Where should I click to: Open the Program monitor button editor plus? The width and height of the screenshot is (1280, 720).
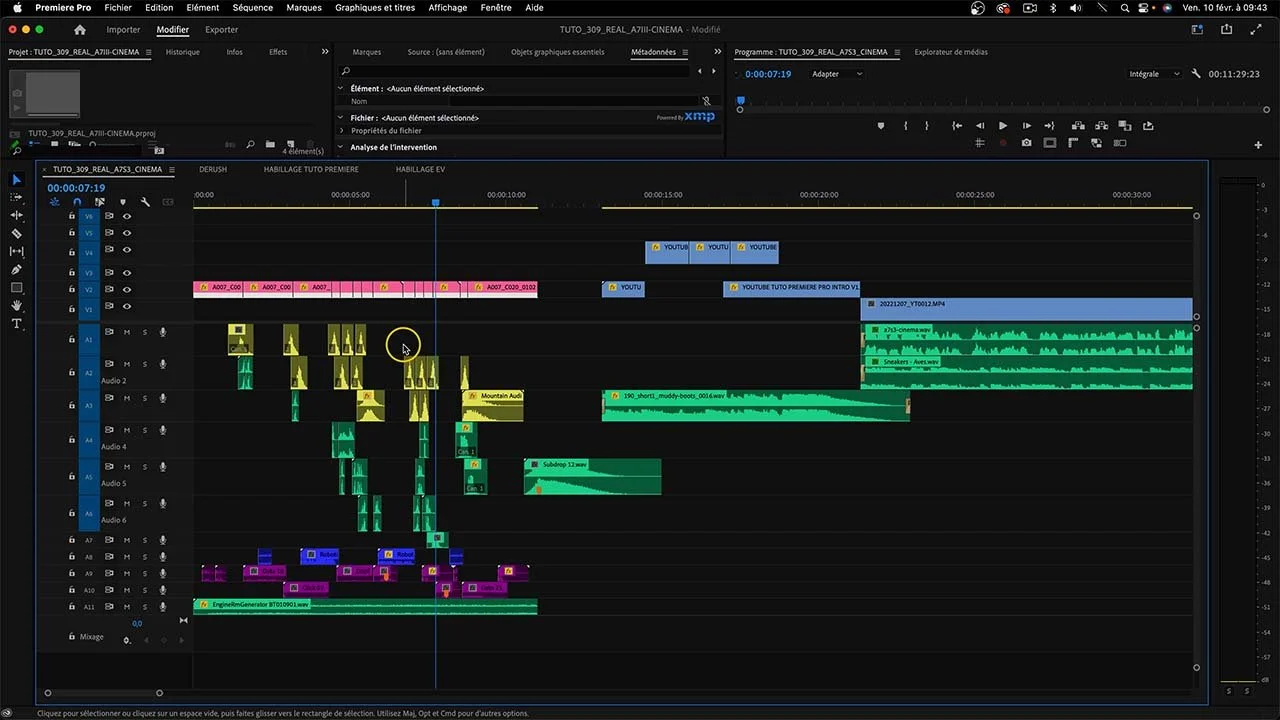point(1258,145)
